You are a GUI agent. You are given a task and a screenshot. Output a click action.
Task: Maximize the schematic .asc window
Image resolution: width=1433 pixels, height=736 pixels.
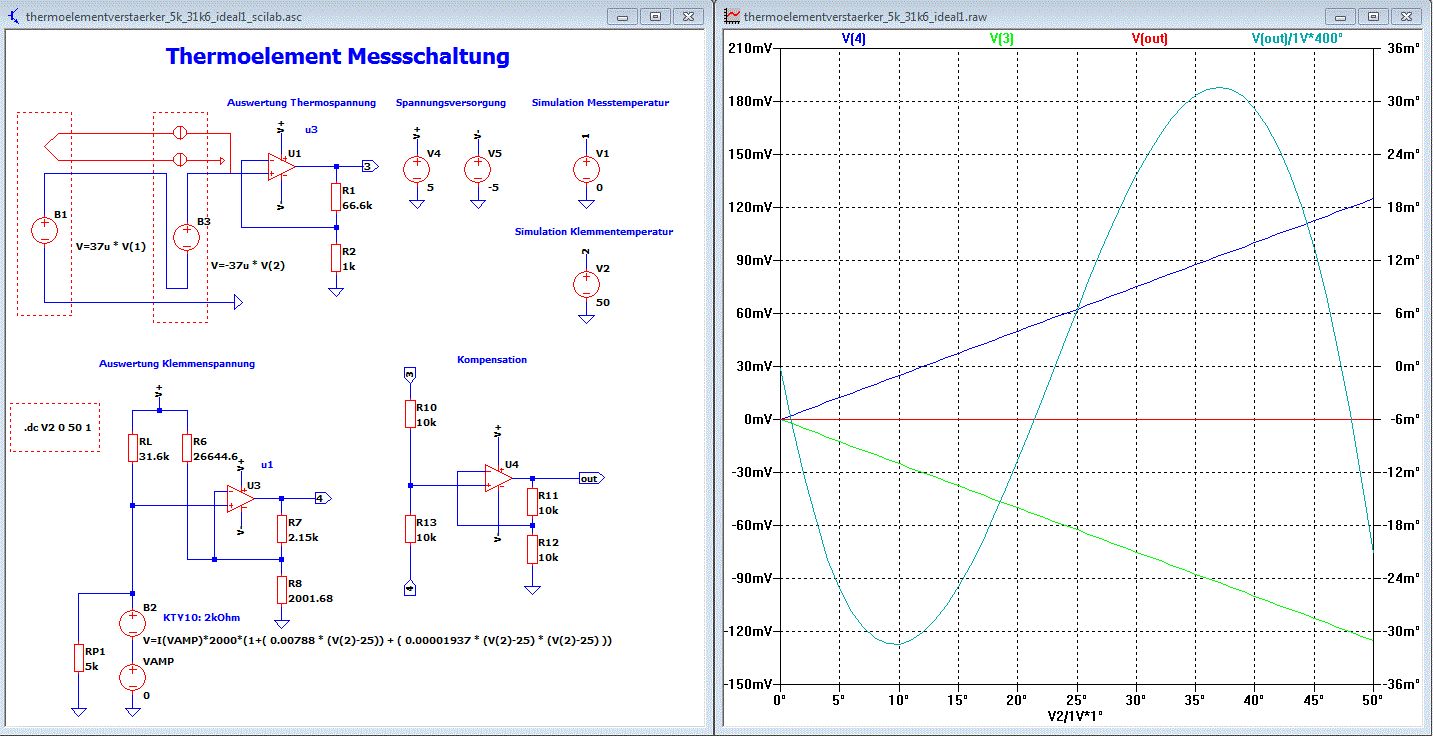click(x=656, y=17)
